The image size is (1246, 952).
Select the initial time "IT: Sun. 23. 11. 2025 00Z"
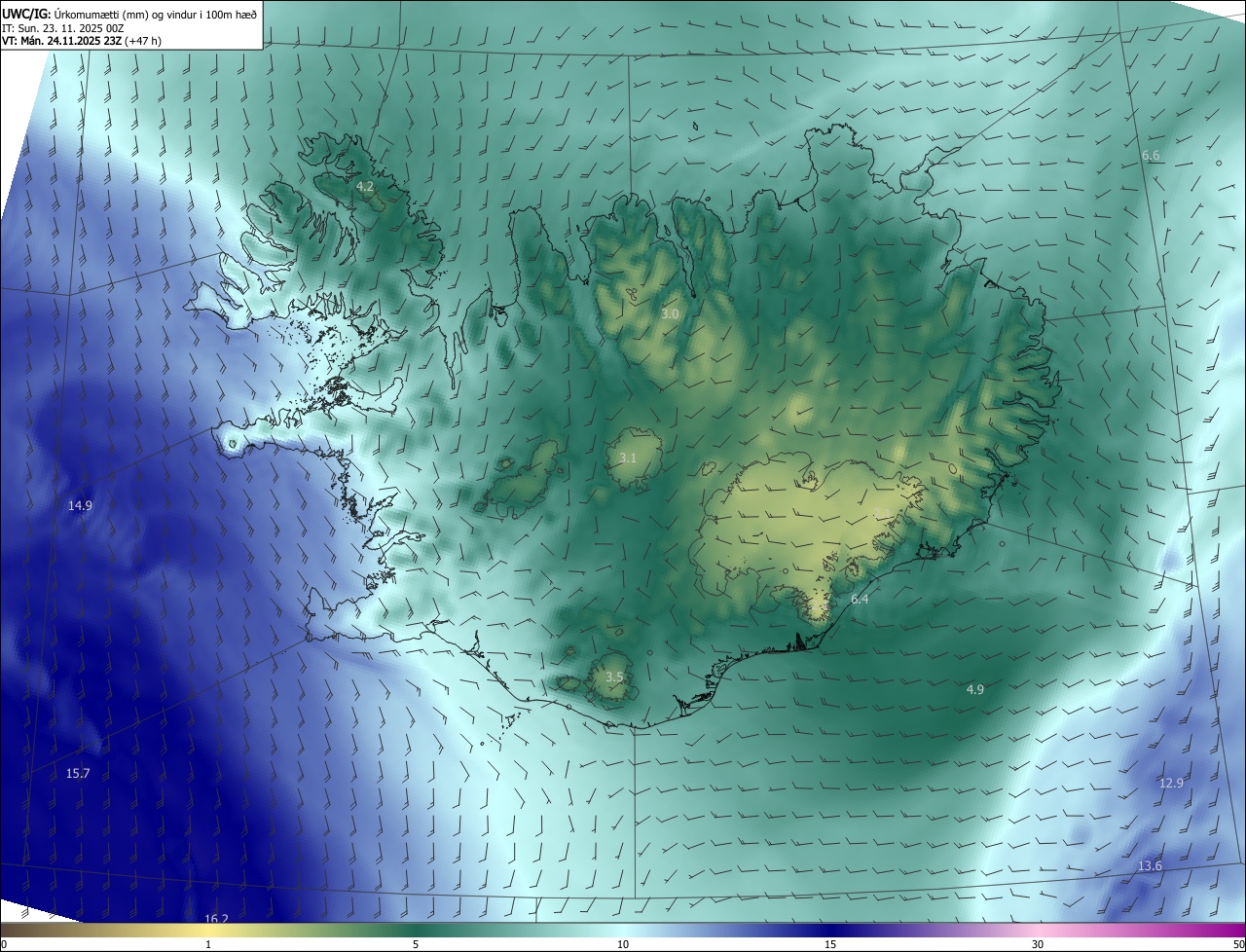pos(64,27)
